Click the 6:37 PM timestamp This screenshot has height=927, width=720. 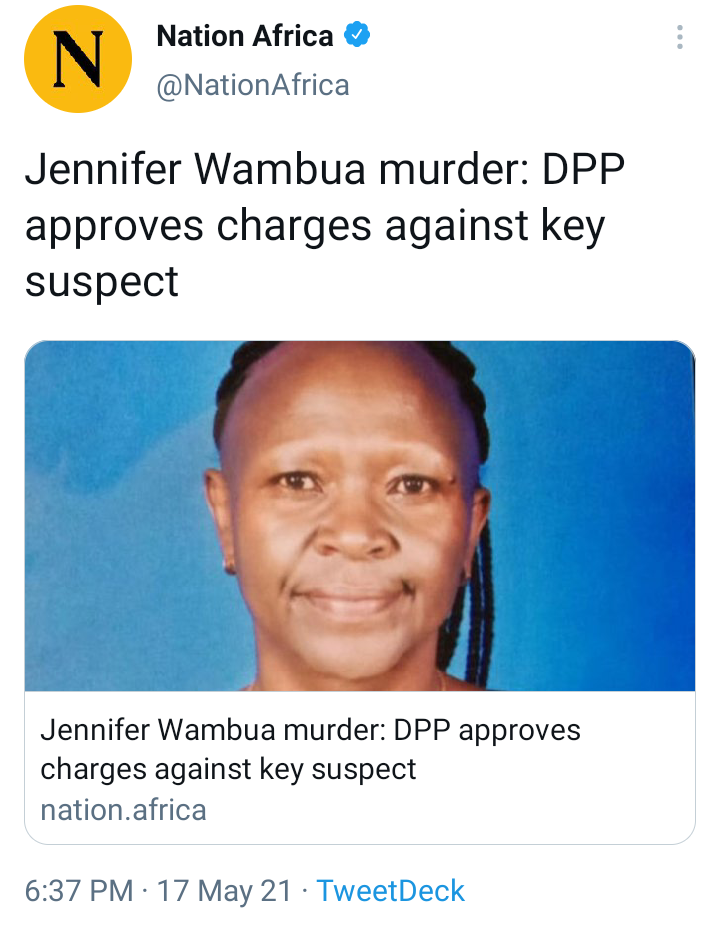pos(79,891)
